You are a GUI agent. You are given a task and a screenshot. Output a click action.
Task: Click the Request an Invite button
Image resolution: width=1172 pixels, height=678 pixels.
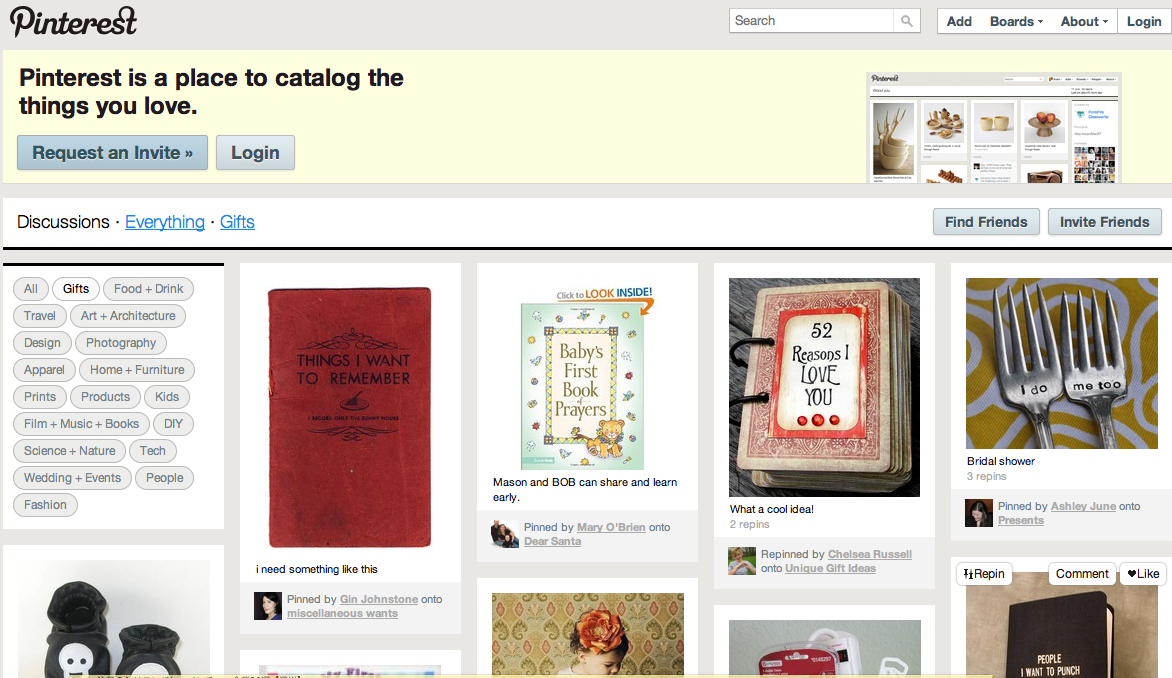tap(112, 152)
